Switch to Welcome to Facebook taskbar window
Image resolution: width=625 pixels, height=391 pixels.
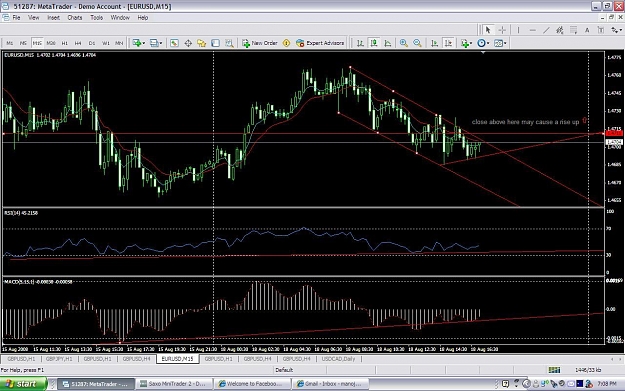pyautogui.click(x=252, y=384)
